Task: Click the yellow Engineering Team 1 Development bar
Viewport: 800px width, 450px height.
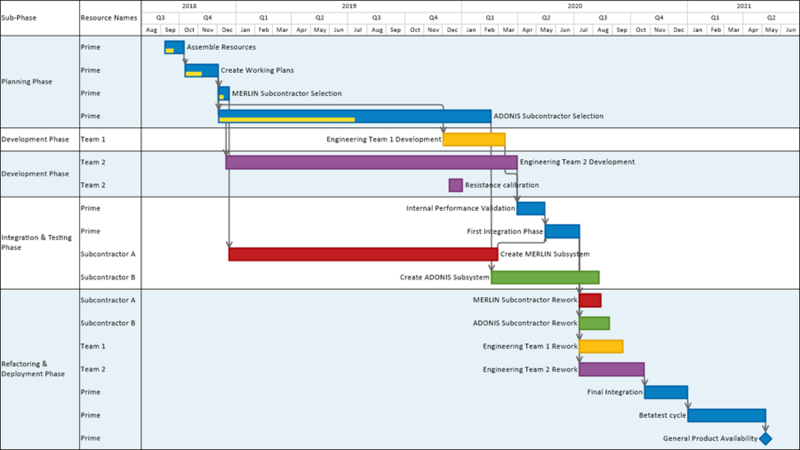Action: click(474, 139)
